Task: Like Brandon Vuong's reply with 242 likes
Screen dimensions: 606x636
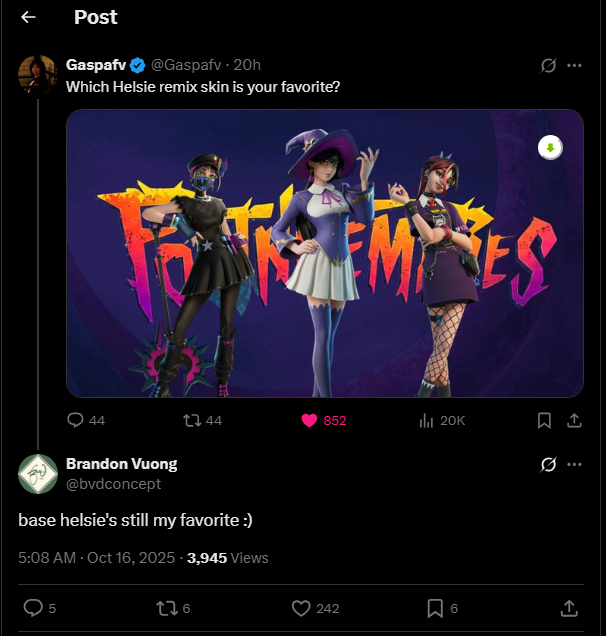Action: (x=315, y=608)
